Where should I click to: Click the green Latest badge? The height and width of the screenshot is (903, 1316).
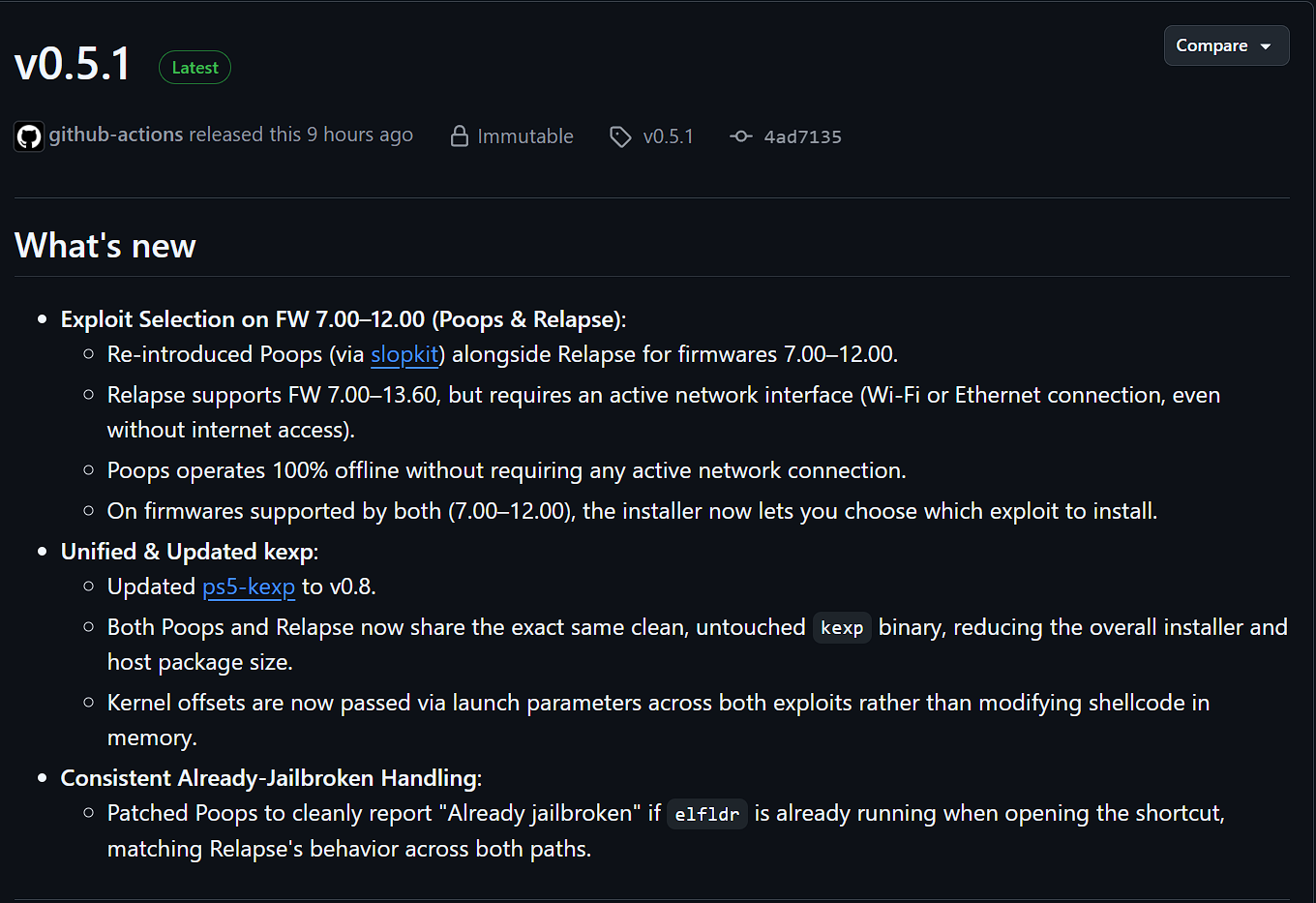pyautogui.click(x=194, y=68)
